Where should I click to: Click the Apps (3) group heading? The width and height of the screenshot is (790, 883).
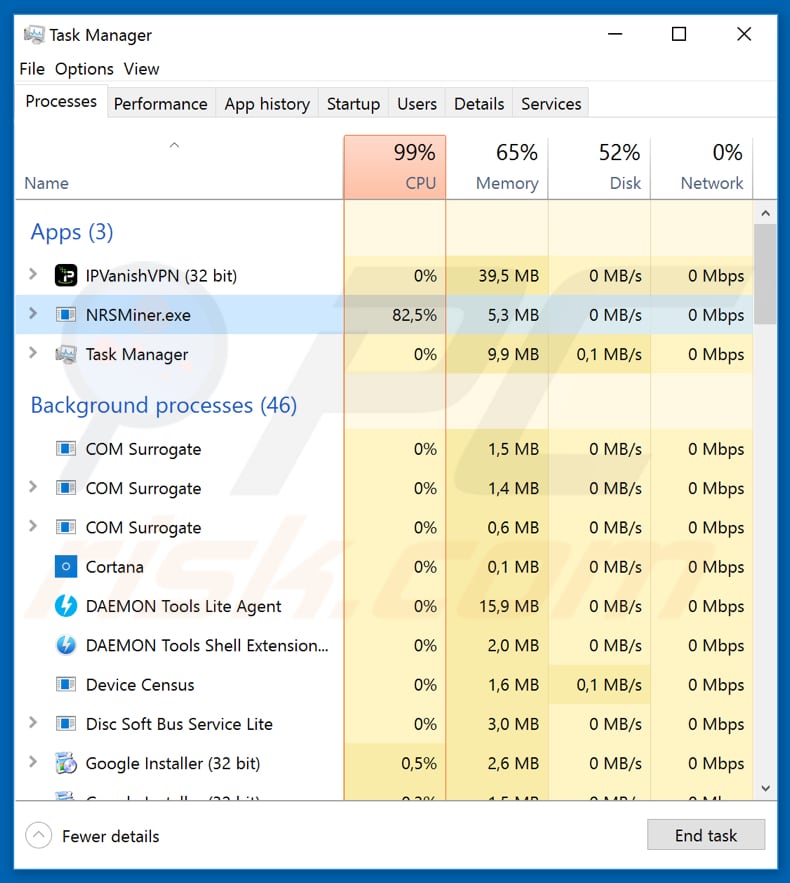coord(72,232)
